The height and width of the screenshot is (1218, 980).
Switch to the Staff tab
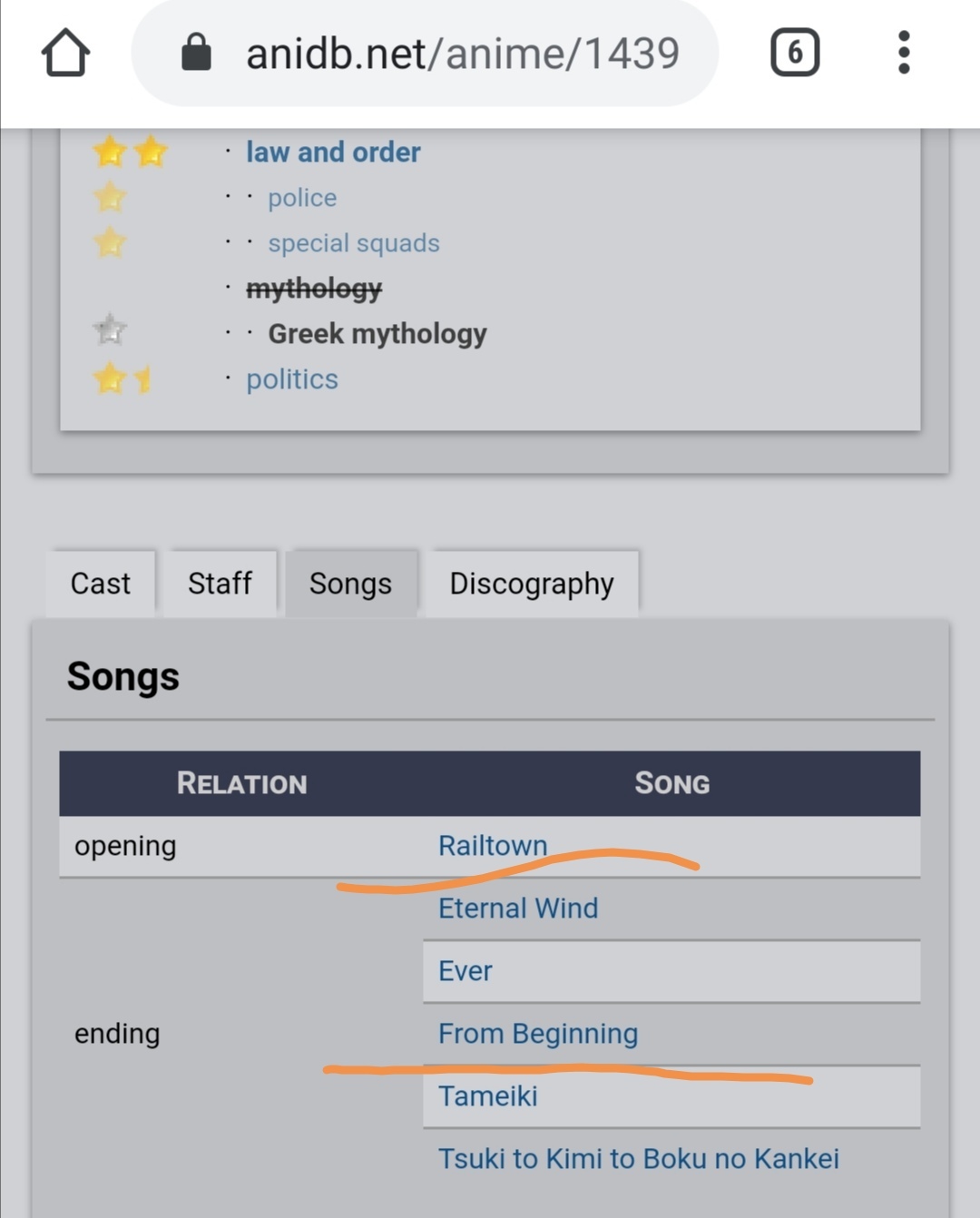click(x=220, y=584)
